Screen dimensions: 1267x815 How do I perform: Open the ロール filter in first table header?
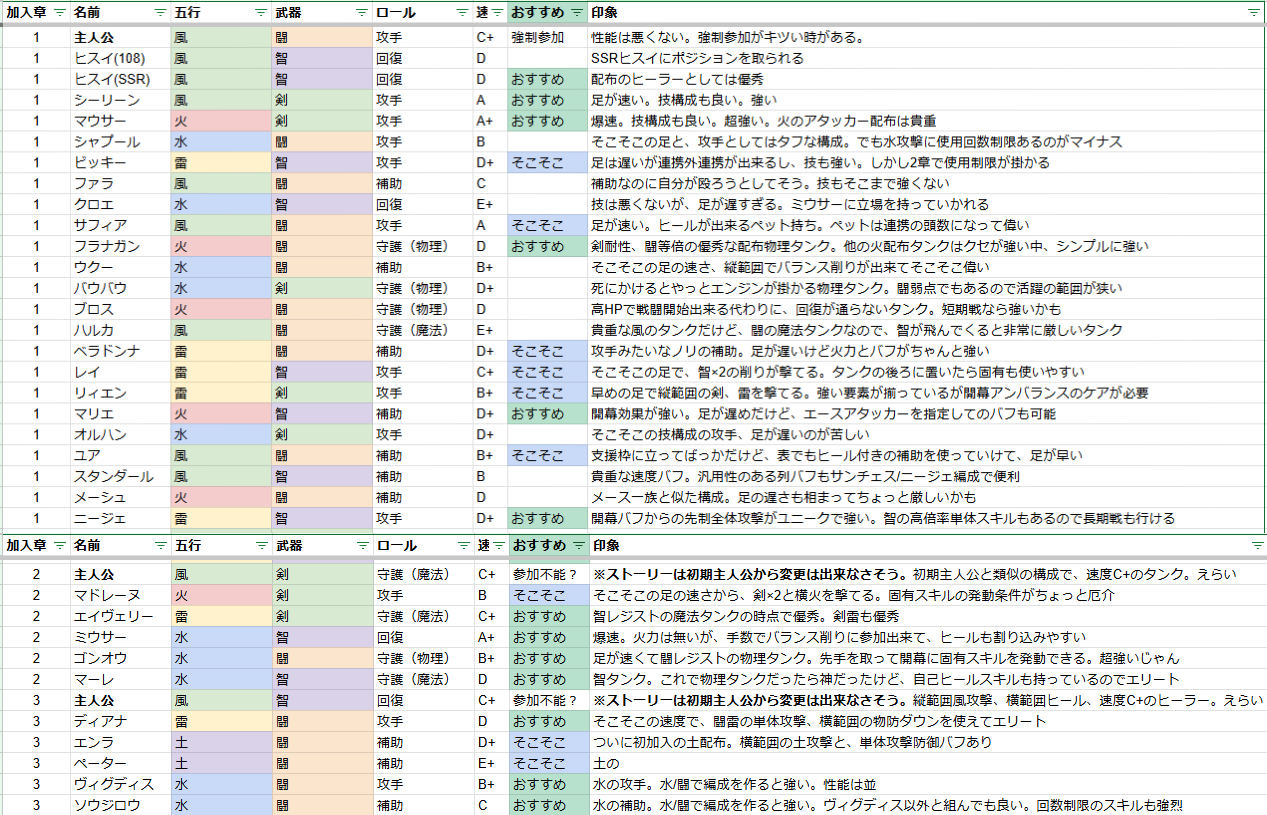coord(461,13)
